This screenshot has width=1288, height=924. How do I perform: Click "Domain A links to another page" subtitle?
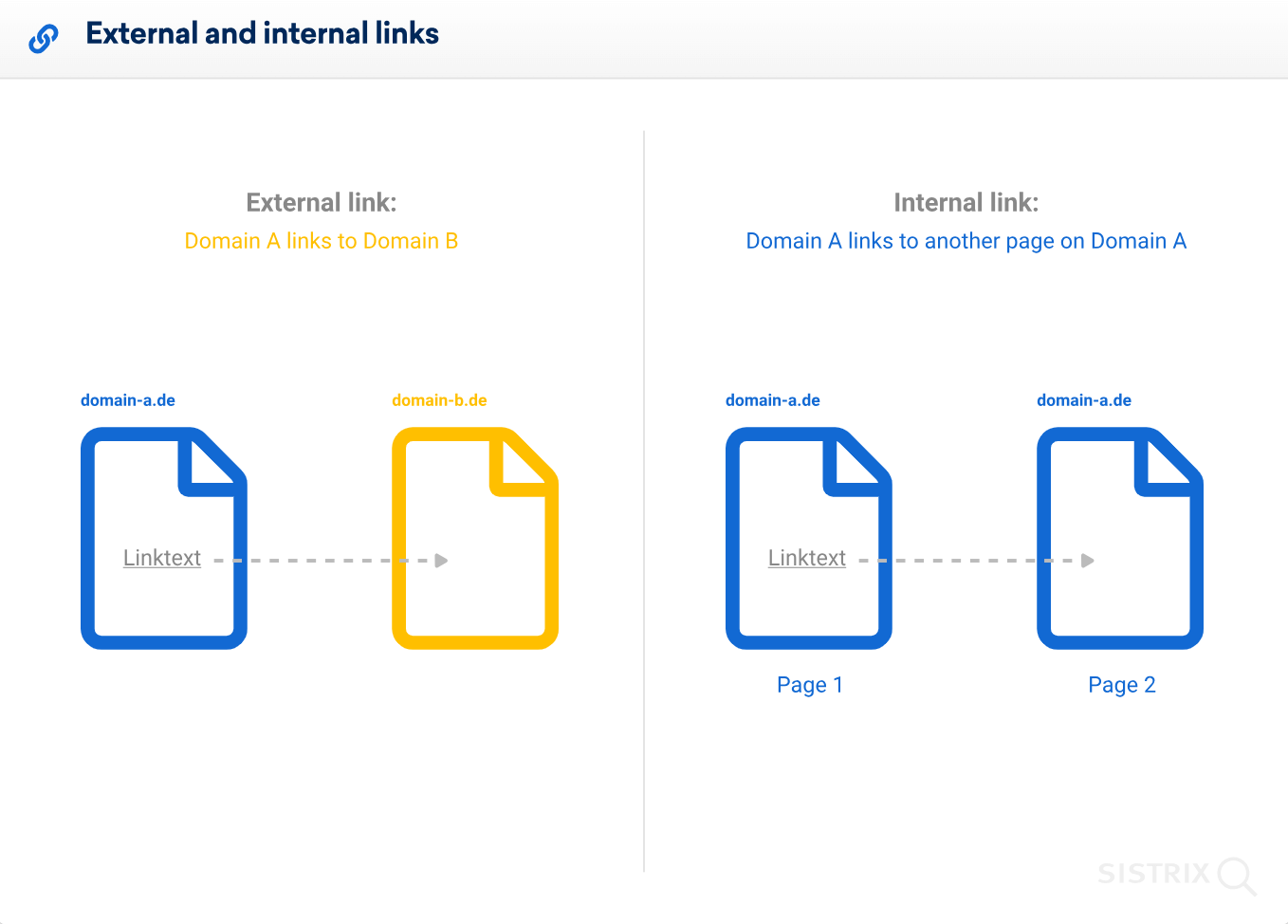[966, 241]
